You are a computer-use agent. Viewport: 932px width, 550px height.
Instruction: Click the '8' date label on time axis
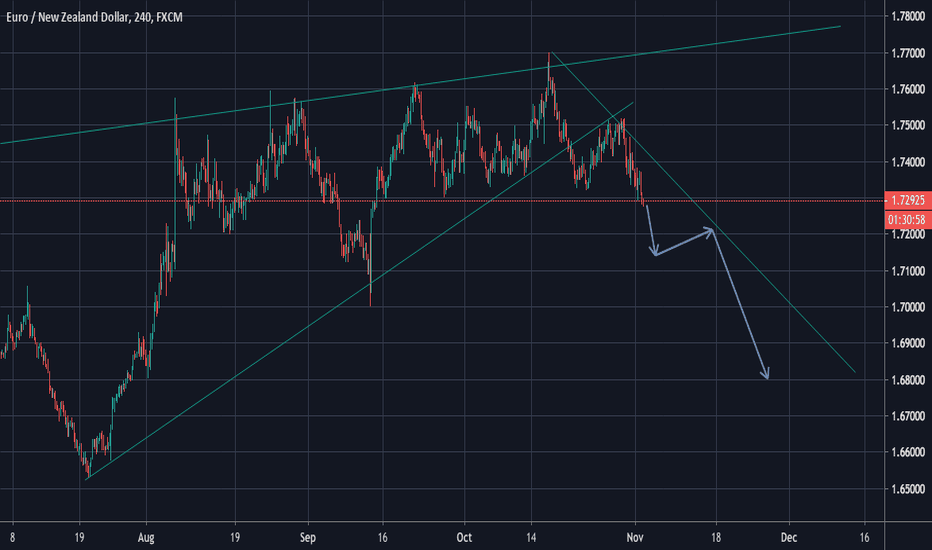pyautogui.click(x=12, y=538)
